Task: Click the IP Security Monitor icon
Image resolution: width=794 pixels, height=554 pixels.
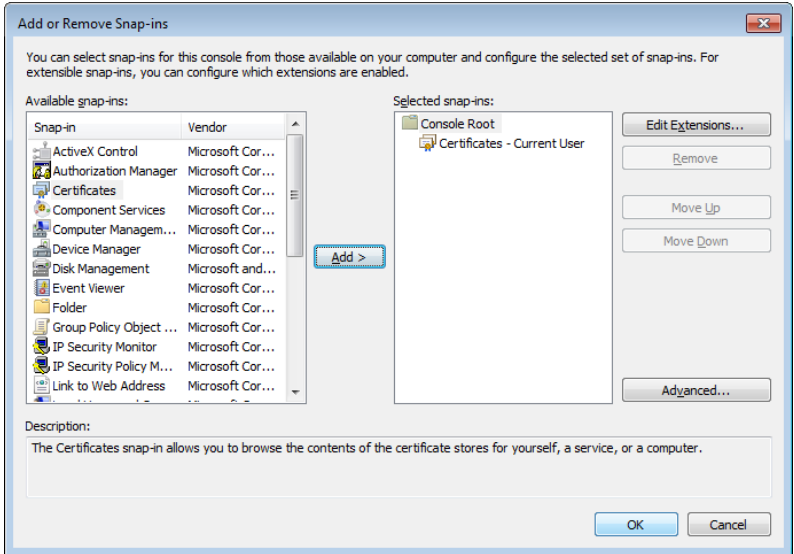Action: pyautogui.click(x=42, y=347)
